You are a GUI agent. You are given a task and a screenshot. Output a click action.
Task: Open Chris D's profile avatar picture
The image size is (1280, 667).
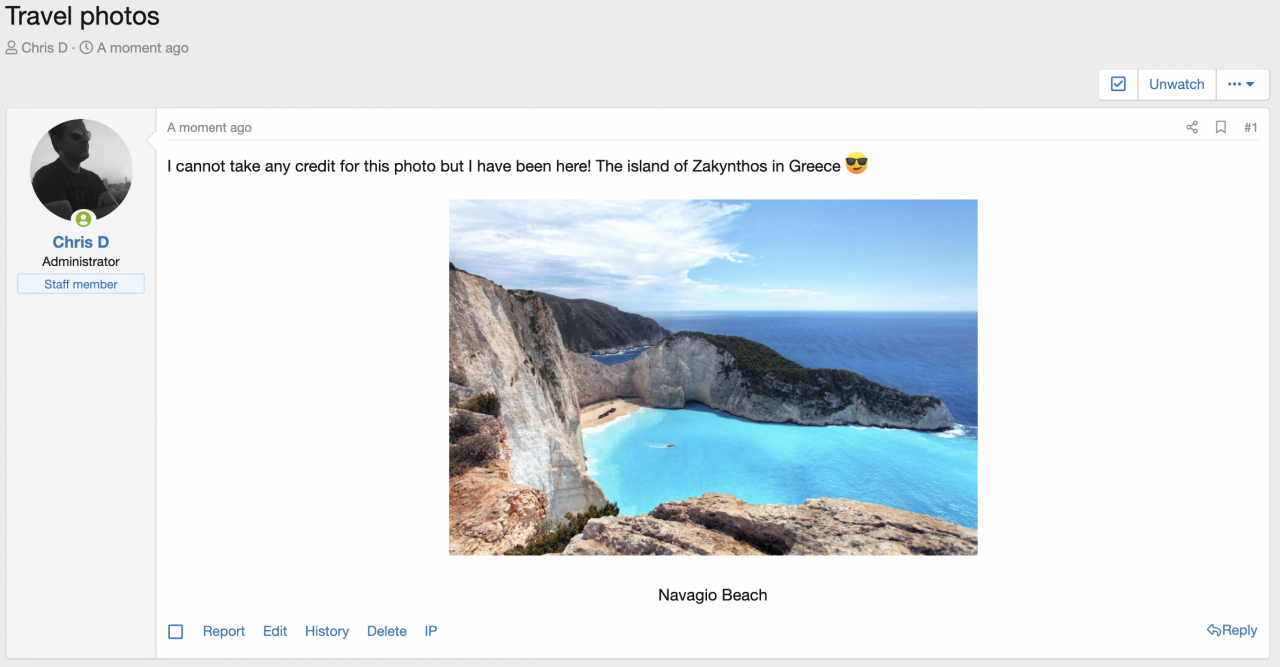point(81,170)
